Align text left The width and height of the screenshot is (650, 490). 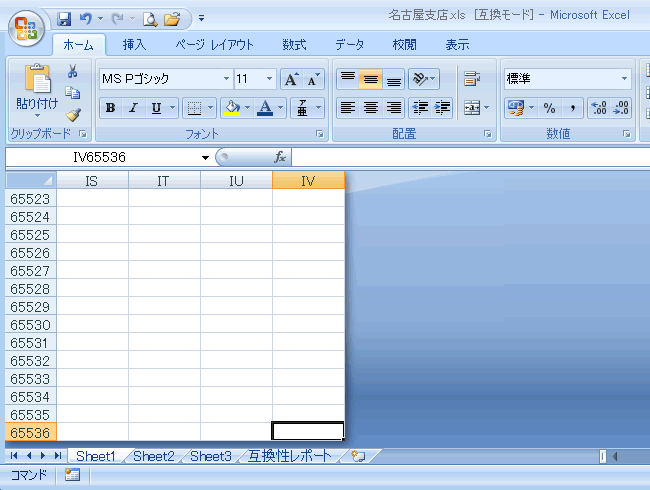(348, 108)
